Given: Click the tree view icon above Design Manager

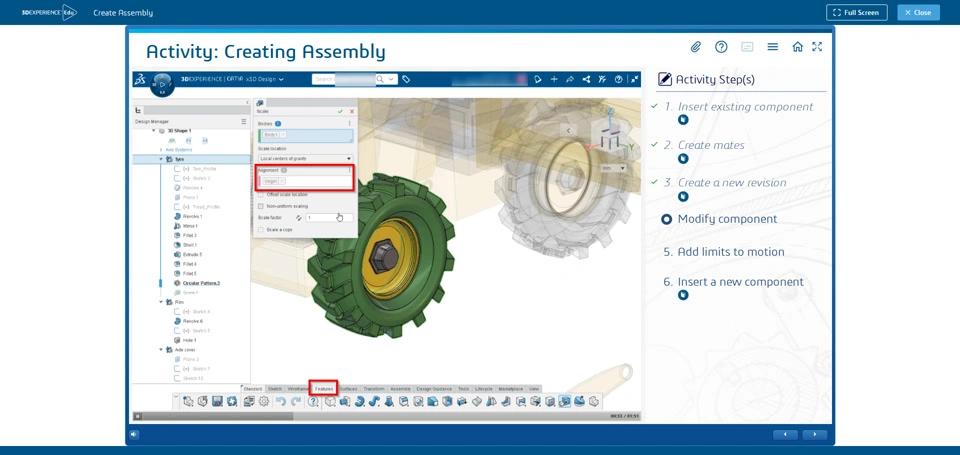Looking at the screenshot, I should coord(138,111).
